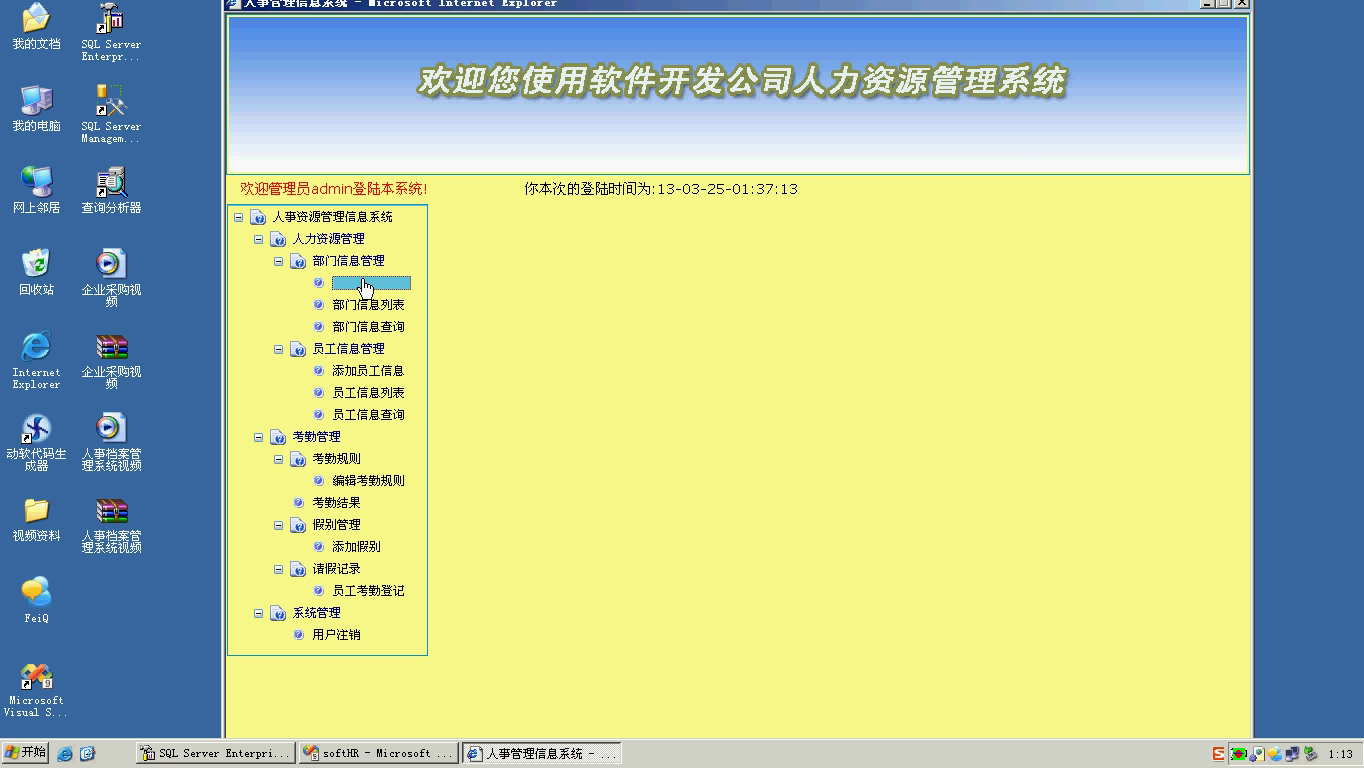Collapse the 人事资源管理信息系统 root node
Image resolution: width=1364 pixels, height=768 pixels.
[x=239, y=217]
